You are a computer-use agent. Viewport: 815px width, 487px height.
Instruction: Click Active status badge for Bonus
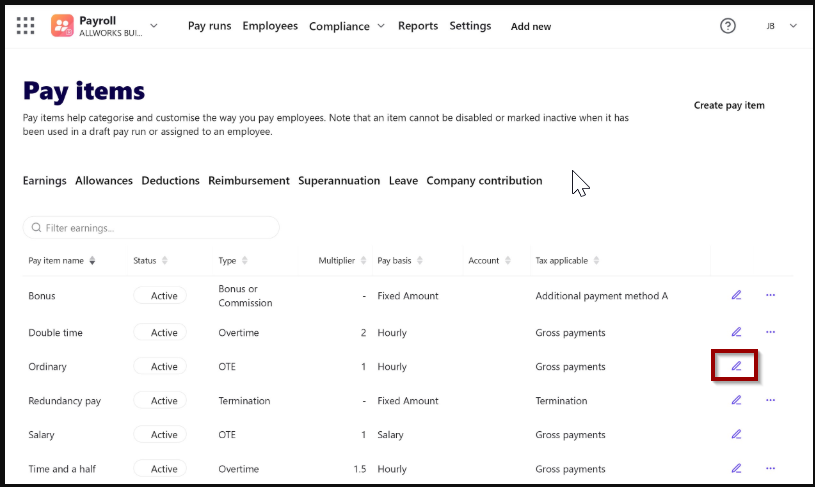click(160, 295)
